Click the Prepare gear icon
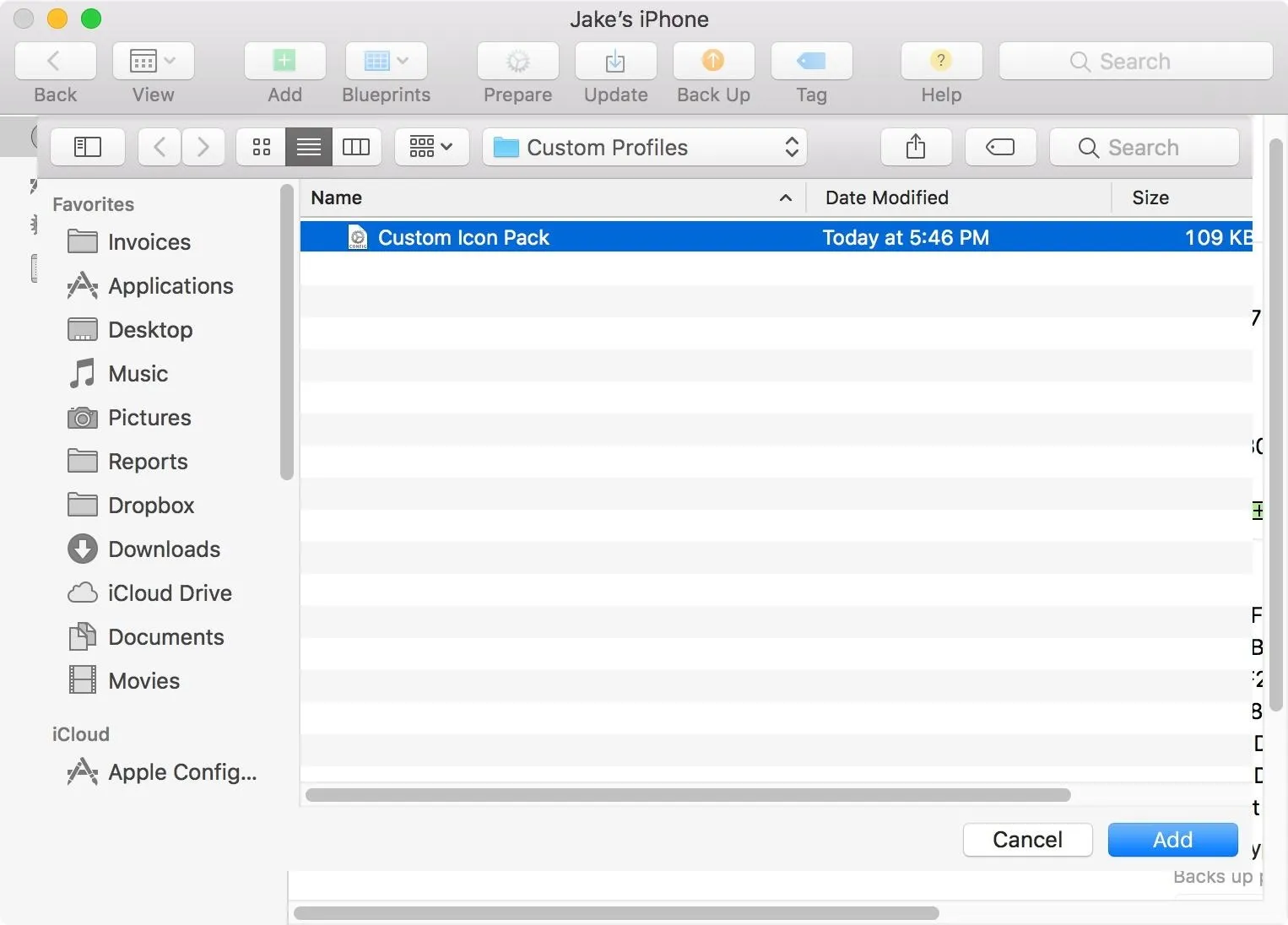The width and height of the screenshot is (1288, 925). 517,61
